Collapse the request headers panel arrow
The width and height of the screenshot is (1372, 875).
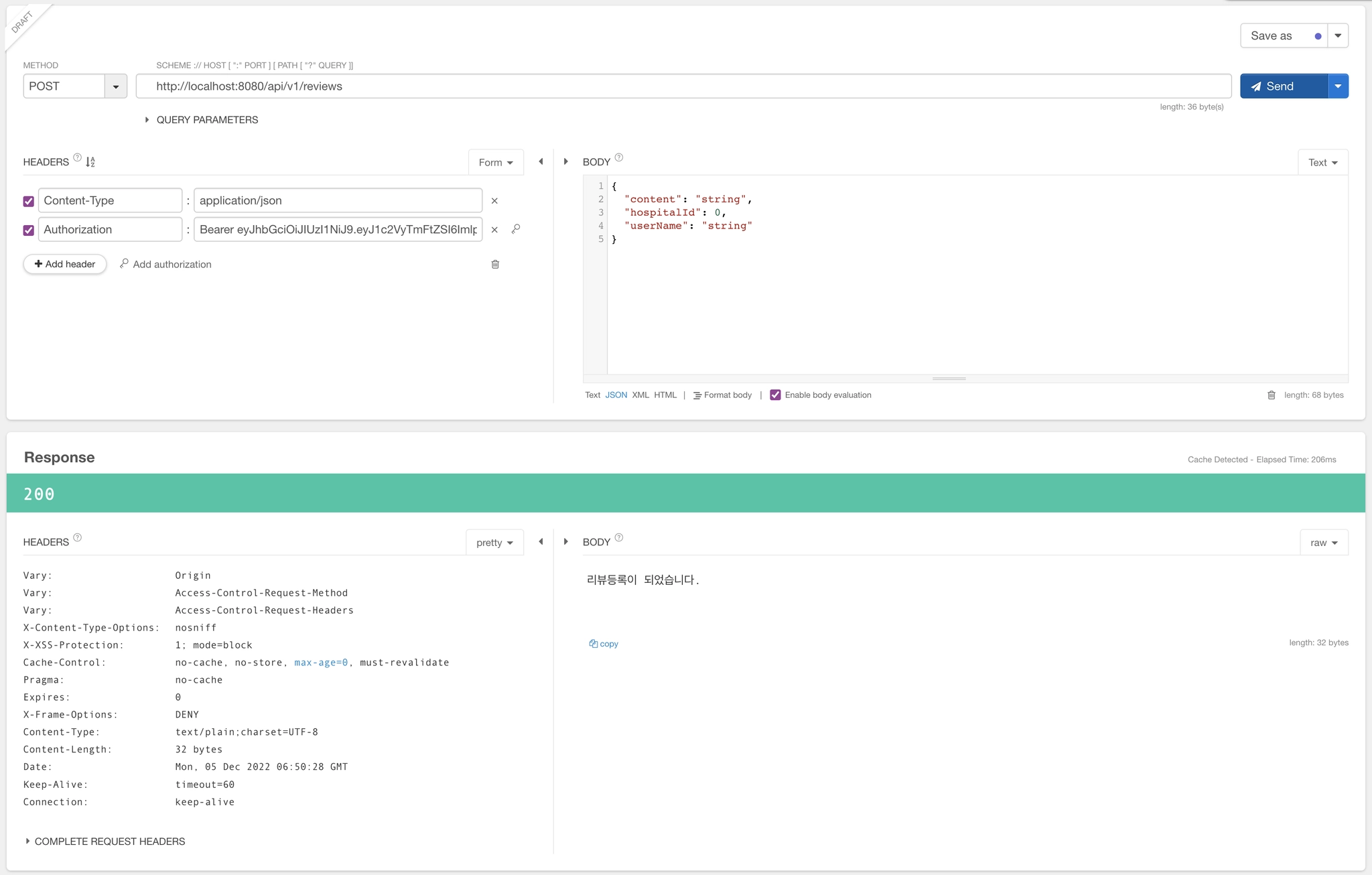(x=541, y=161)
